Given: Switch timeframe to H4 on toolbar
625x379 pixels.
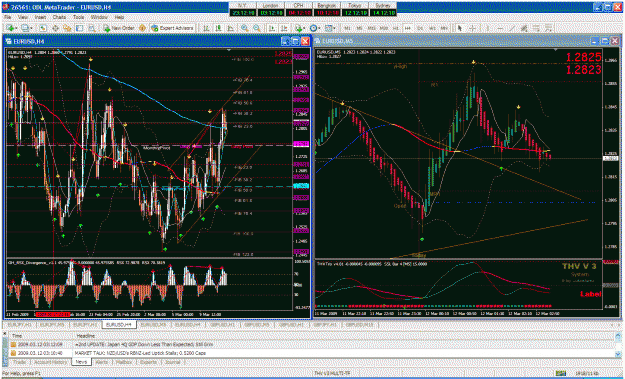Looking at the screenshot, I should 407,28.
